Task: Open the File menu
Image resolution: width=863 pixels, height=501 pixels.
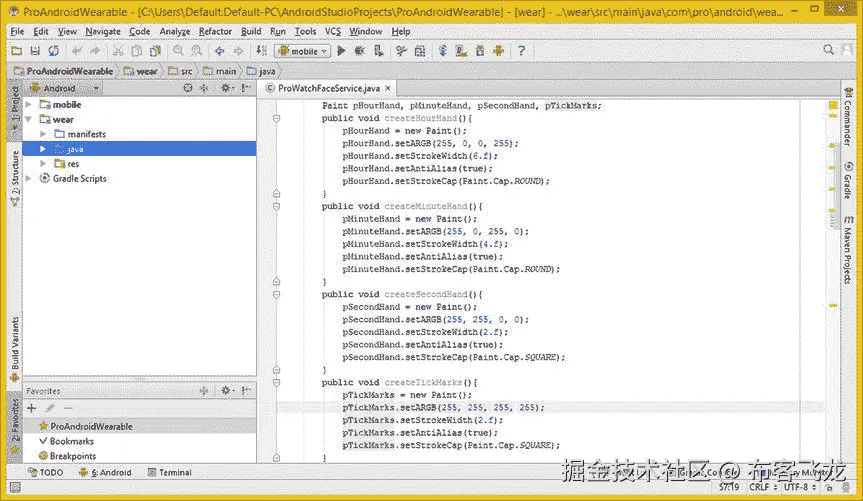Action: [x=17, y=31]
